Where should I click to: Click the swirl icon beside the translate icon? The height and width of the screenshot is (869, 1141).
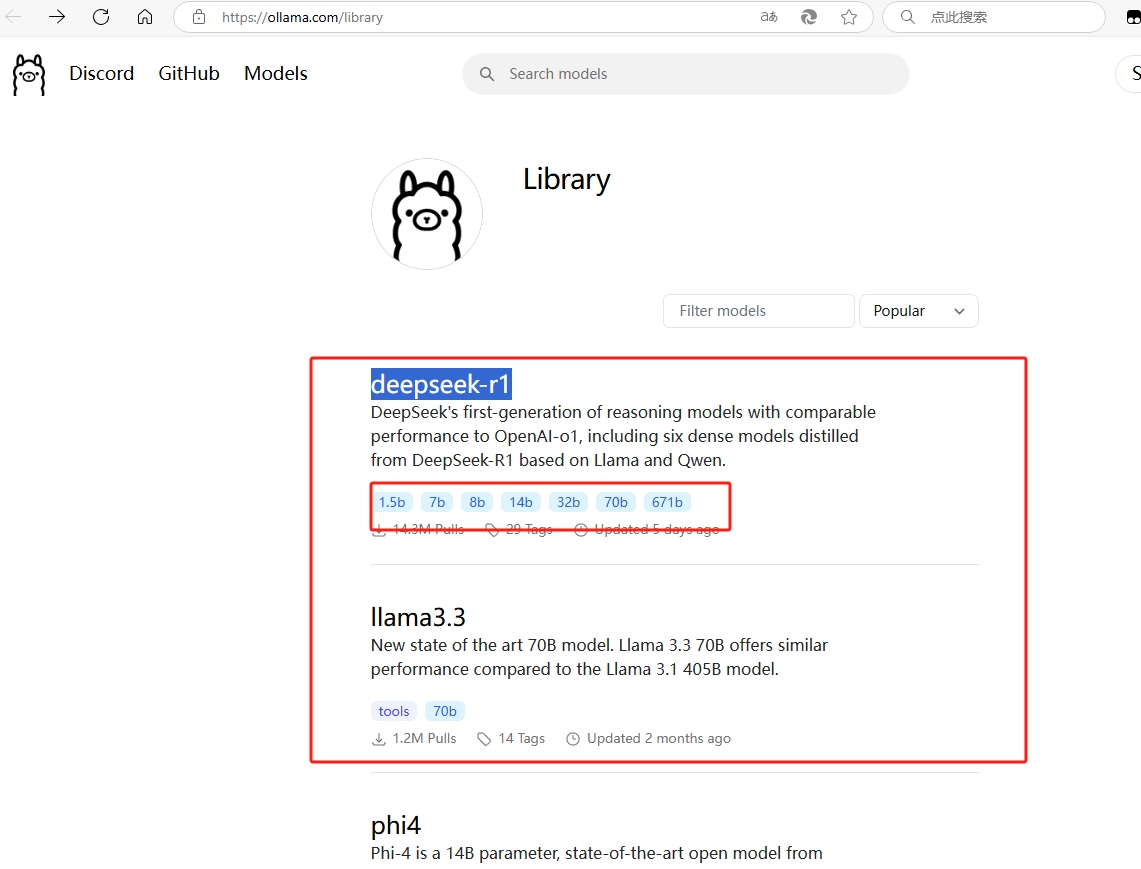(808, 17)
